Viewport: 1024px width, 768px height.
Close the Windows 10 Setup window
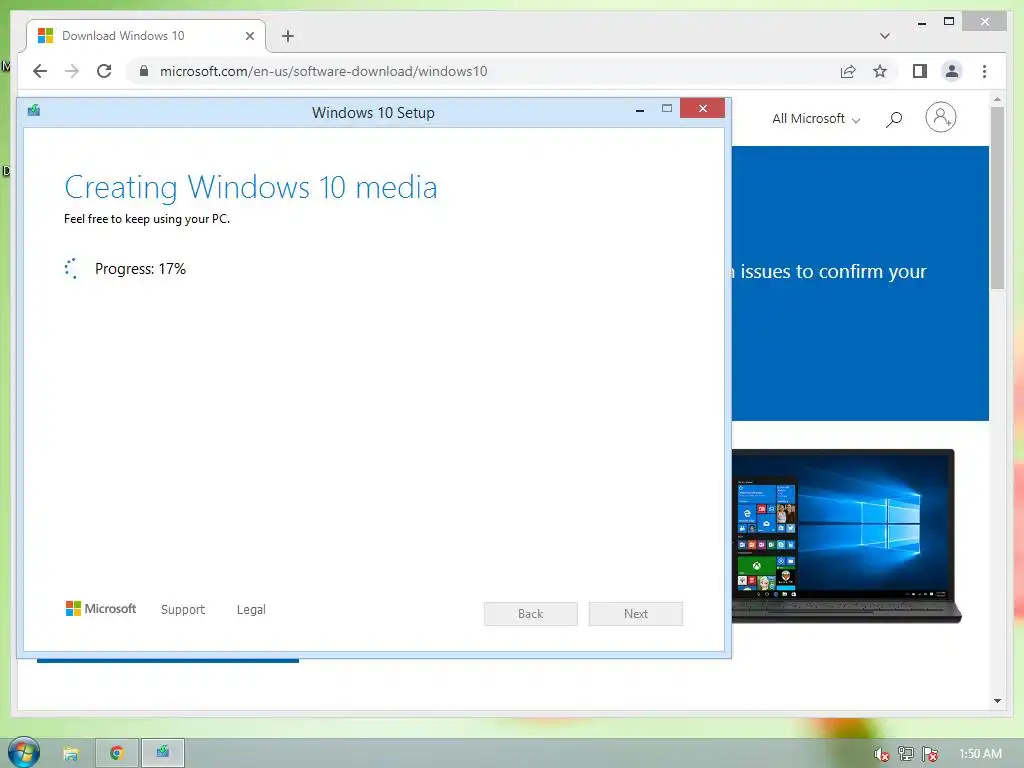(703, 108)
